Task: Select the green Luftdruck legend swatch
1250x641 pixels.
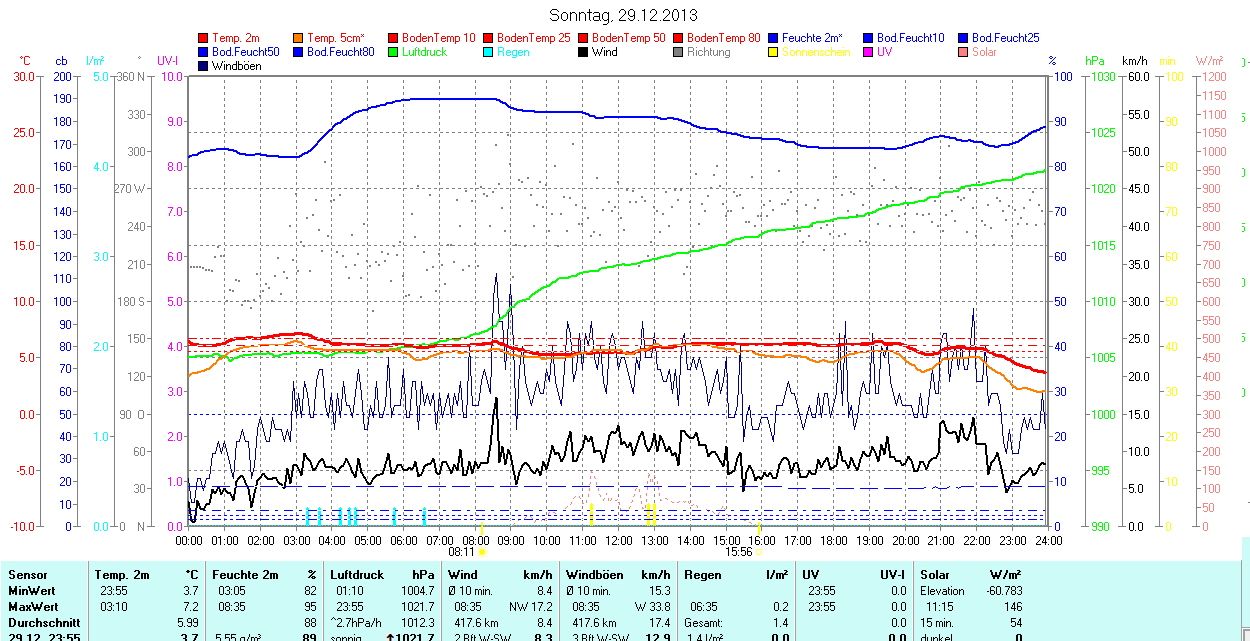Action: pyautogui.click(x=394, y=52)
